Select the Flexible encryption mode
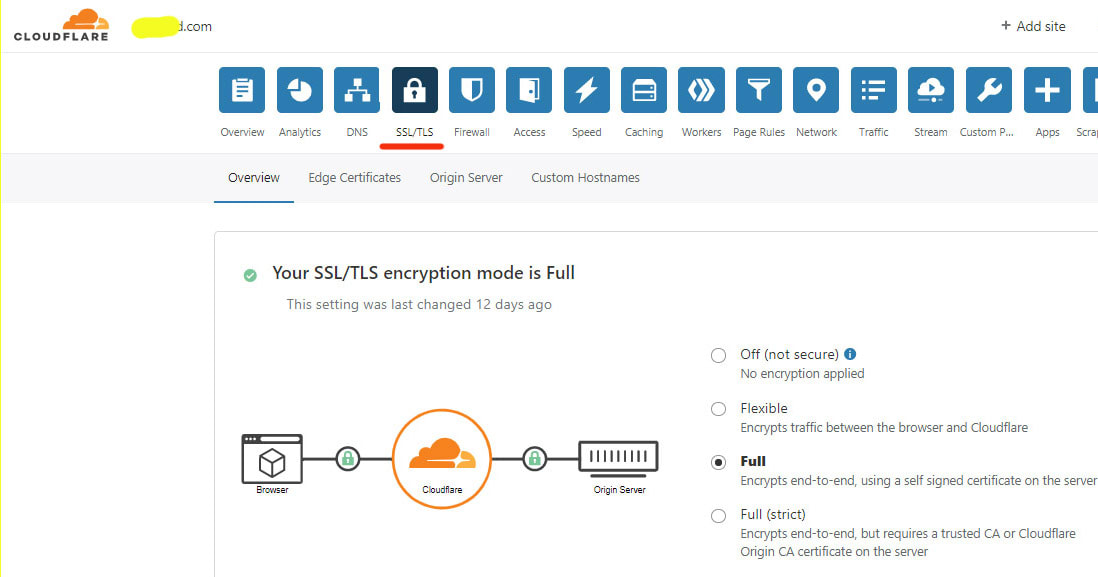Viewport: 1098px width, 577px height. [x=718, y=408]
